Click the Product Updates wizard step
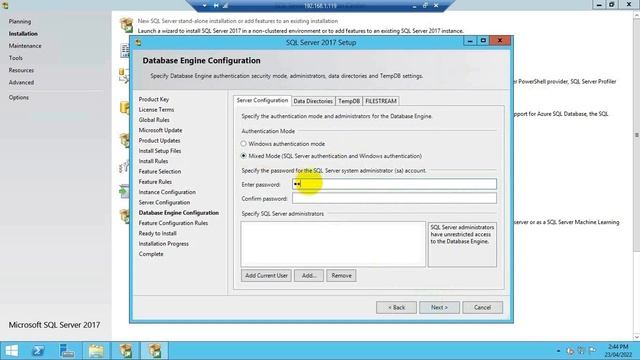 coord(159,141)
